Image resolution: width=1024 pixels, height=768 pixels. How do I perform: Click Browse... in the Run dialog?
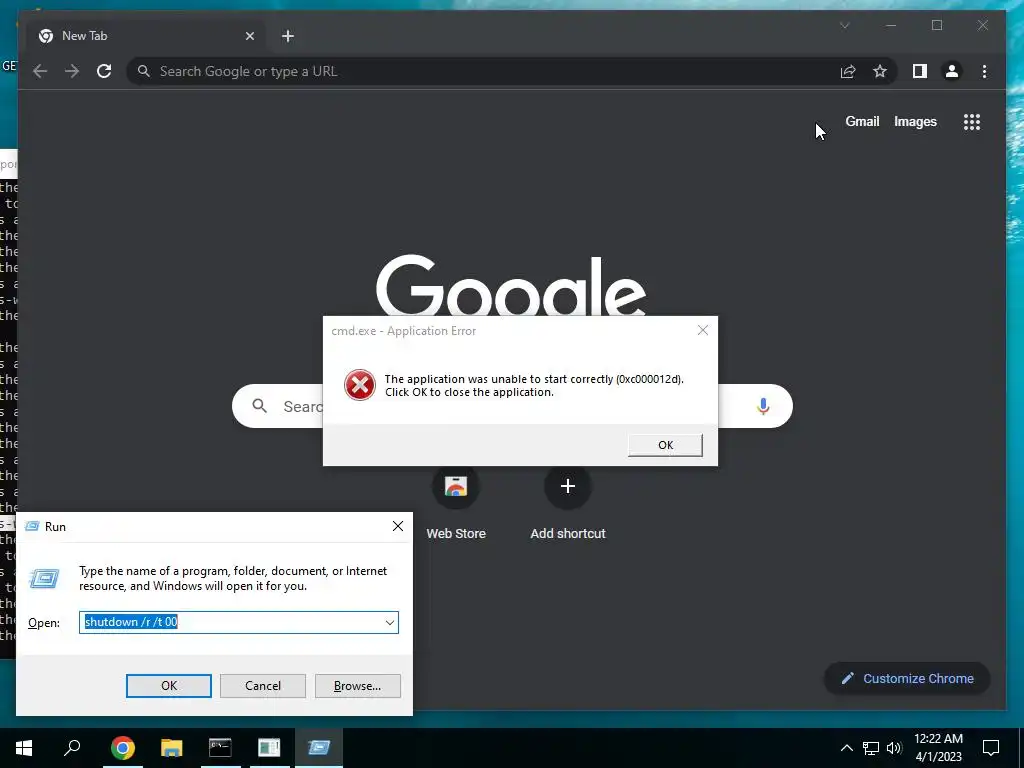click(357, 686)
